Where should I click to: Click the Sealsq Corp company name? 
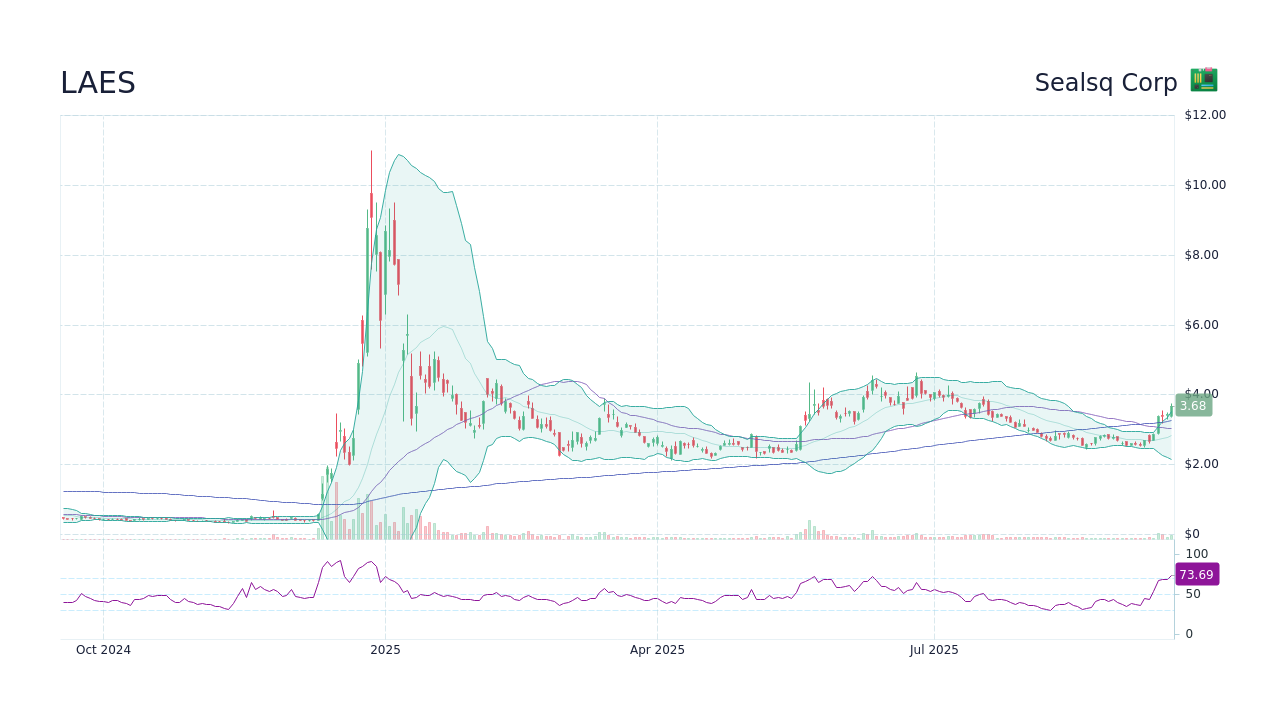pos(1105,82)
